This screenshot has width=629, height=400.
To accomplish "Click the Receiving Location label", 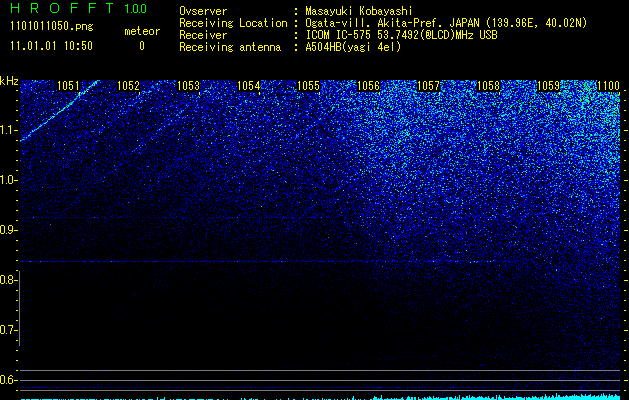I will coord(233,23).
